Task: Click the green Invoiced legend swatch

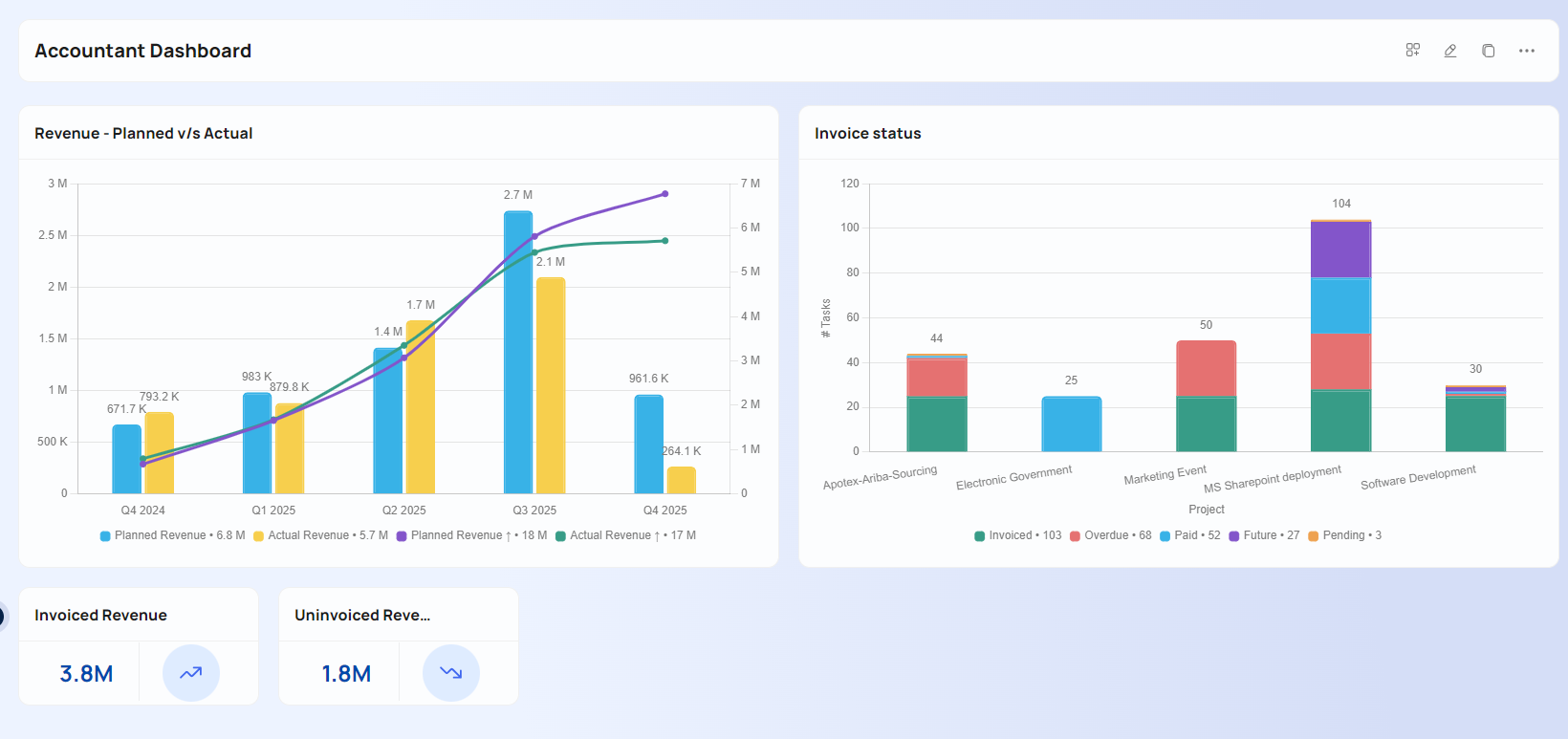Action: pyautogui.click(x=980, y=536)
